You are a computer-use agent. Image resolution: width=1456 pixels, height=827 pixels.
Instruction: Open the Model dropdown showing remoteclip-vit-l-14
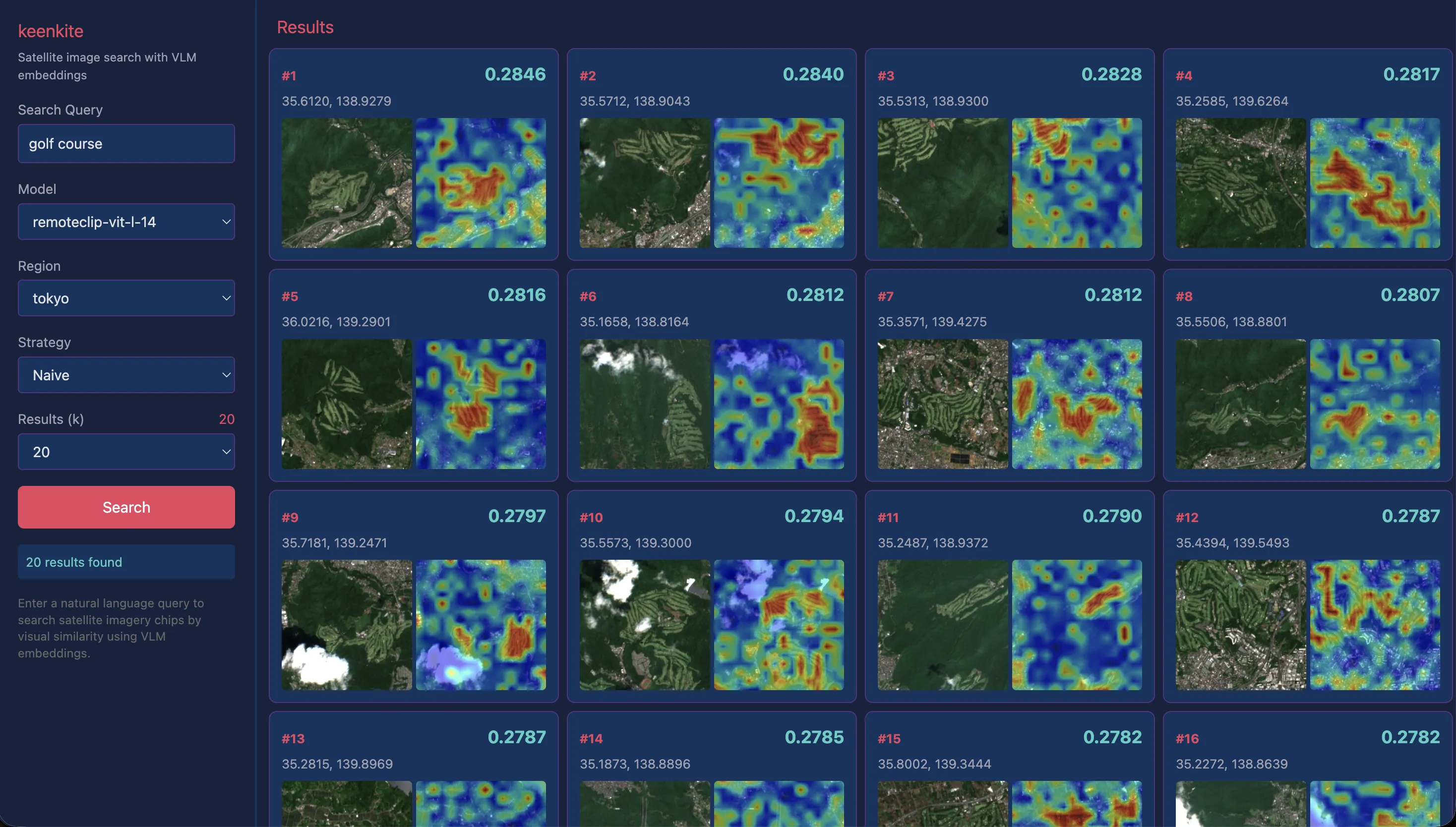[126, 222]
